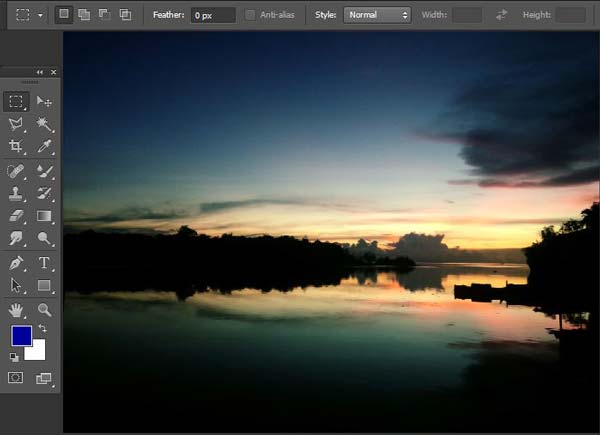Choose Intersect with selection mode
600x435 pixels.
[x=125, y=15]
